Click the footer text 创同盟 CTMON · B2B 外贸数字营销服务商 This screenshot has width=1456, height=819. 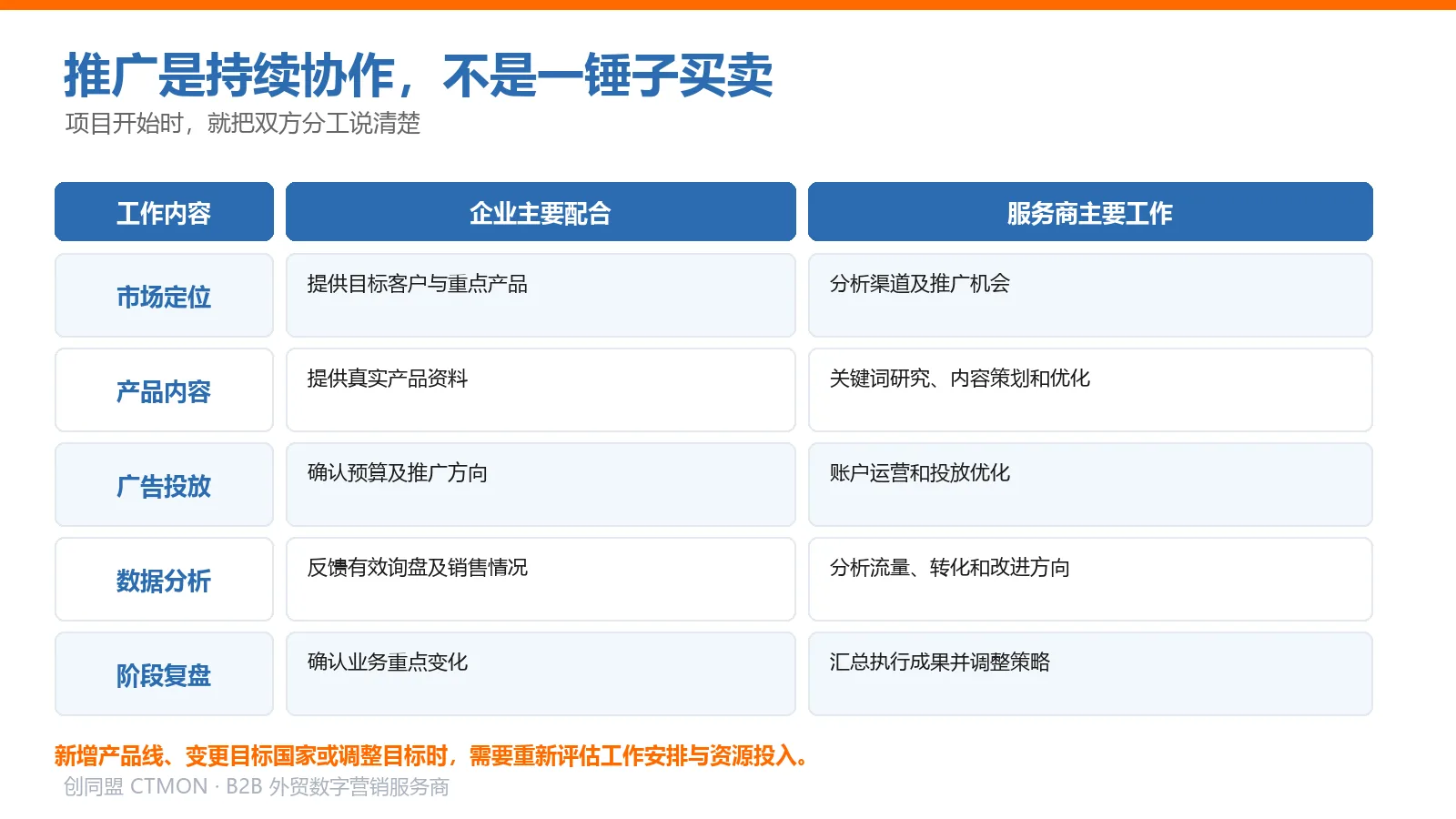(x=257, y=786)
